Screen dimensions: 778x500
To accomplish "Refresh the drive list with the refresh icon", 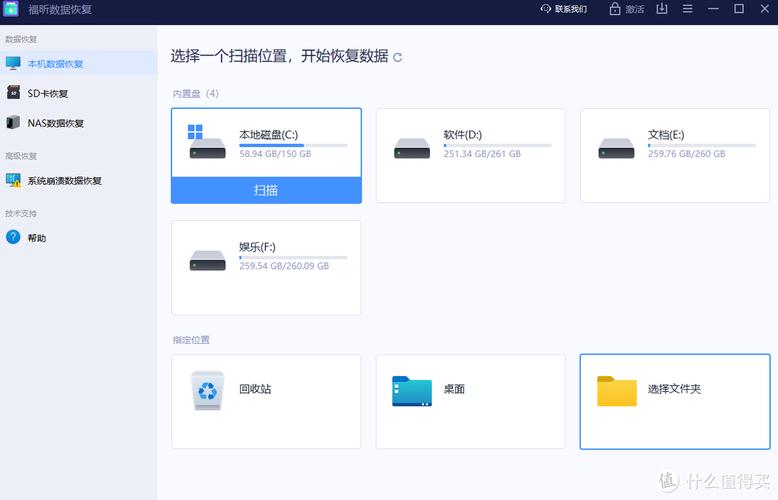I will pyautogui.click(x=397, y=58).
